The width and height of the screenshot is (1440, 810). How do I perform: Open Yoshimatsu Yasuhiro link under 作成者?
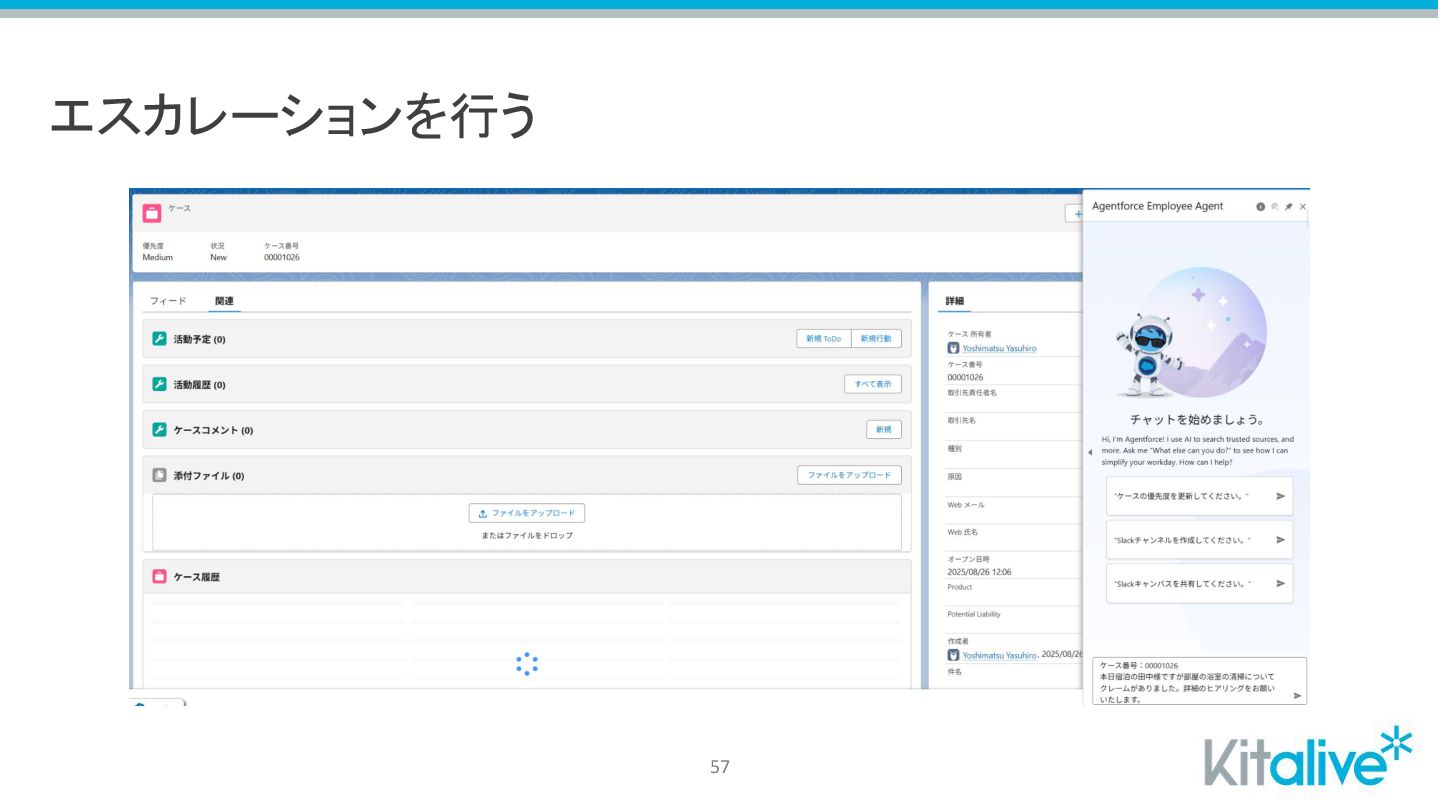(999, 655)
